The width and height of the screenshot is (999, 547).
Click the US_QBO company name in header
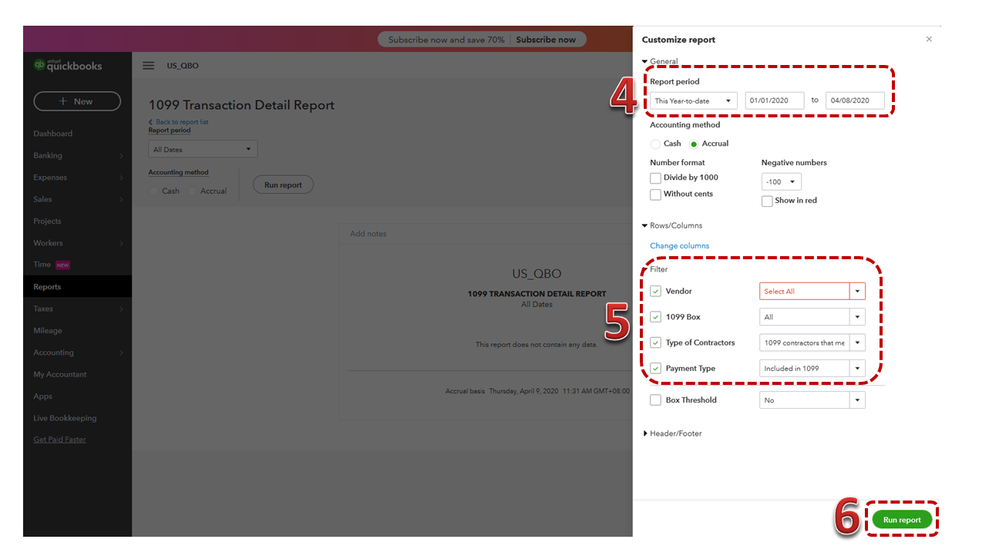pos(182,66)
